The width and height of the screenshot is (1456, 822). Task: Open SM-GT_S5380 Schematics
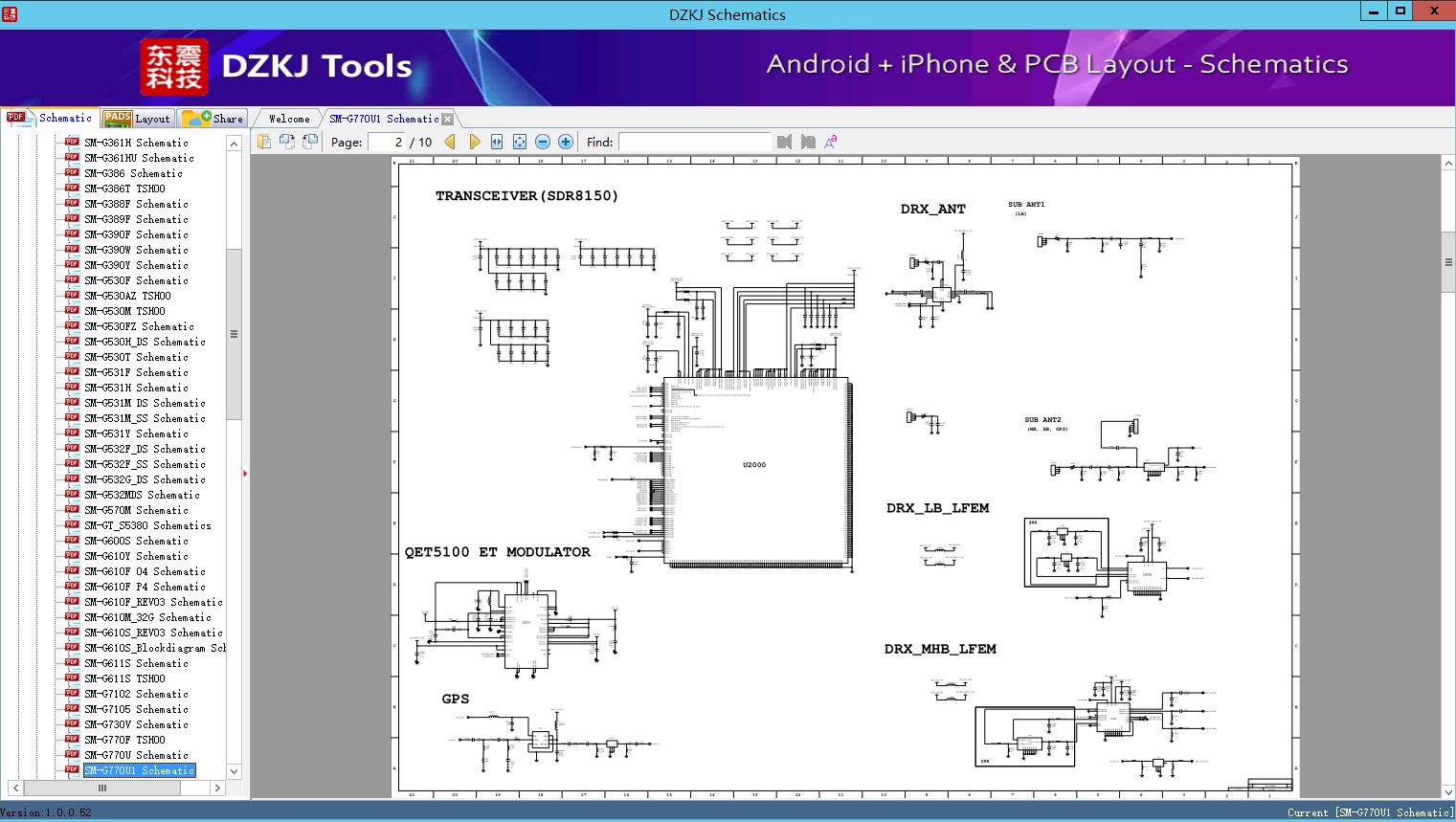(147, 525)
